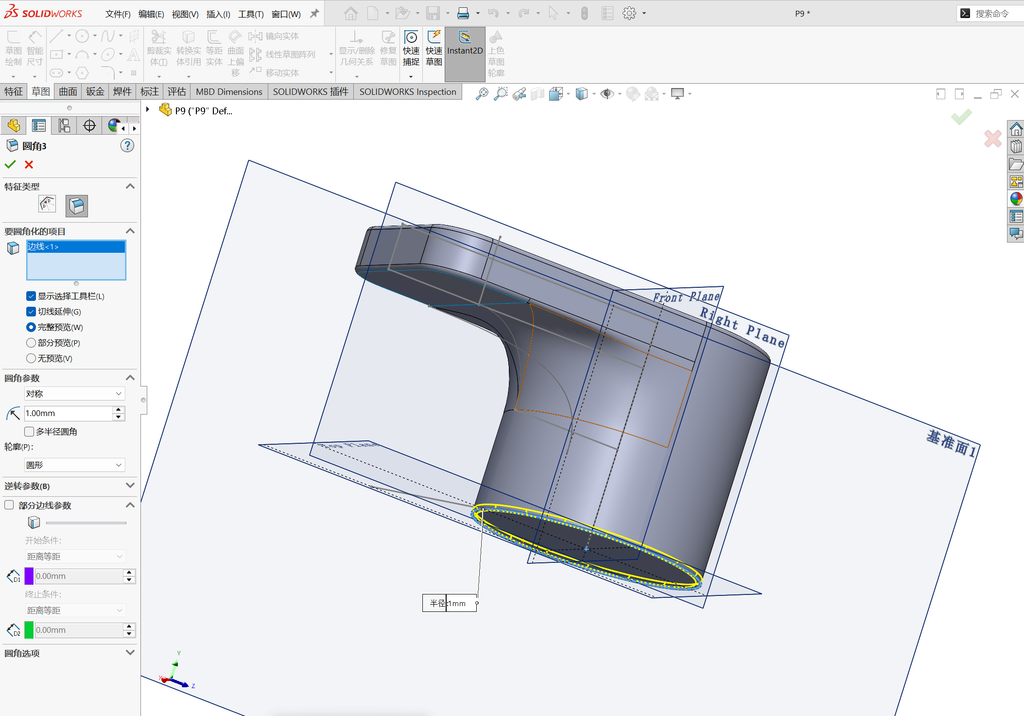Open the DisplayManager color ball tab

pos(114,125)
